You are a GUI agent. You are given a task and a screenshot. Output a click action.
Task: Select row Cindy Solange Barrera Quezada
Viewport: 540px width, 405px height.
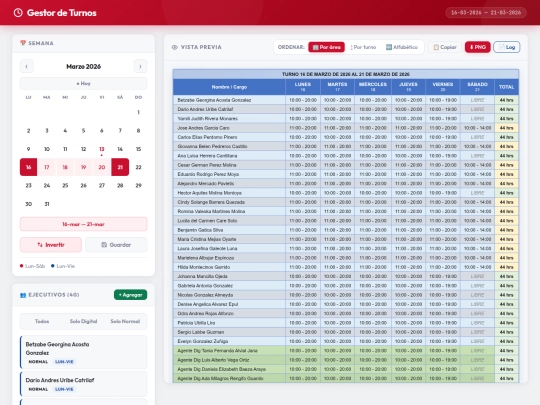click(346, 202)
